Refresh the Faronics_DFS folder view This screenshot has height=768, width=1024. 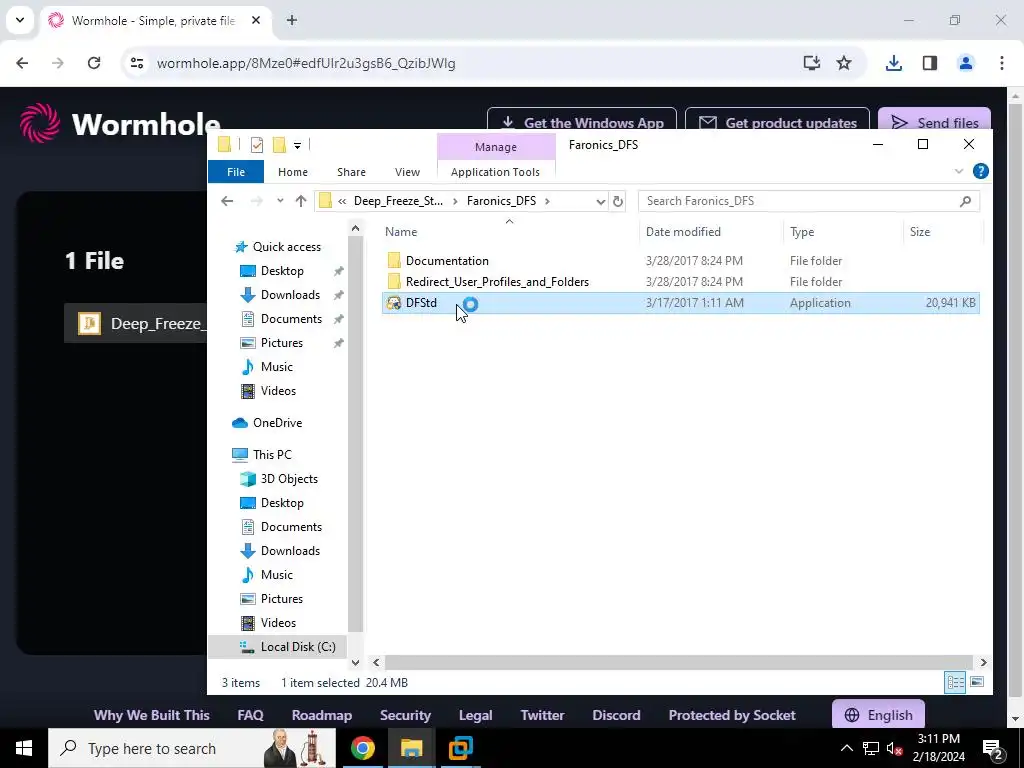click(618, 201)
